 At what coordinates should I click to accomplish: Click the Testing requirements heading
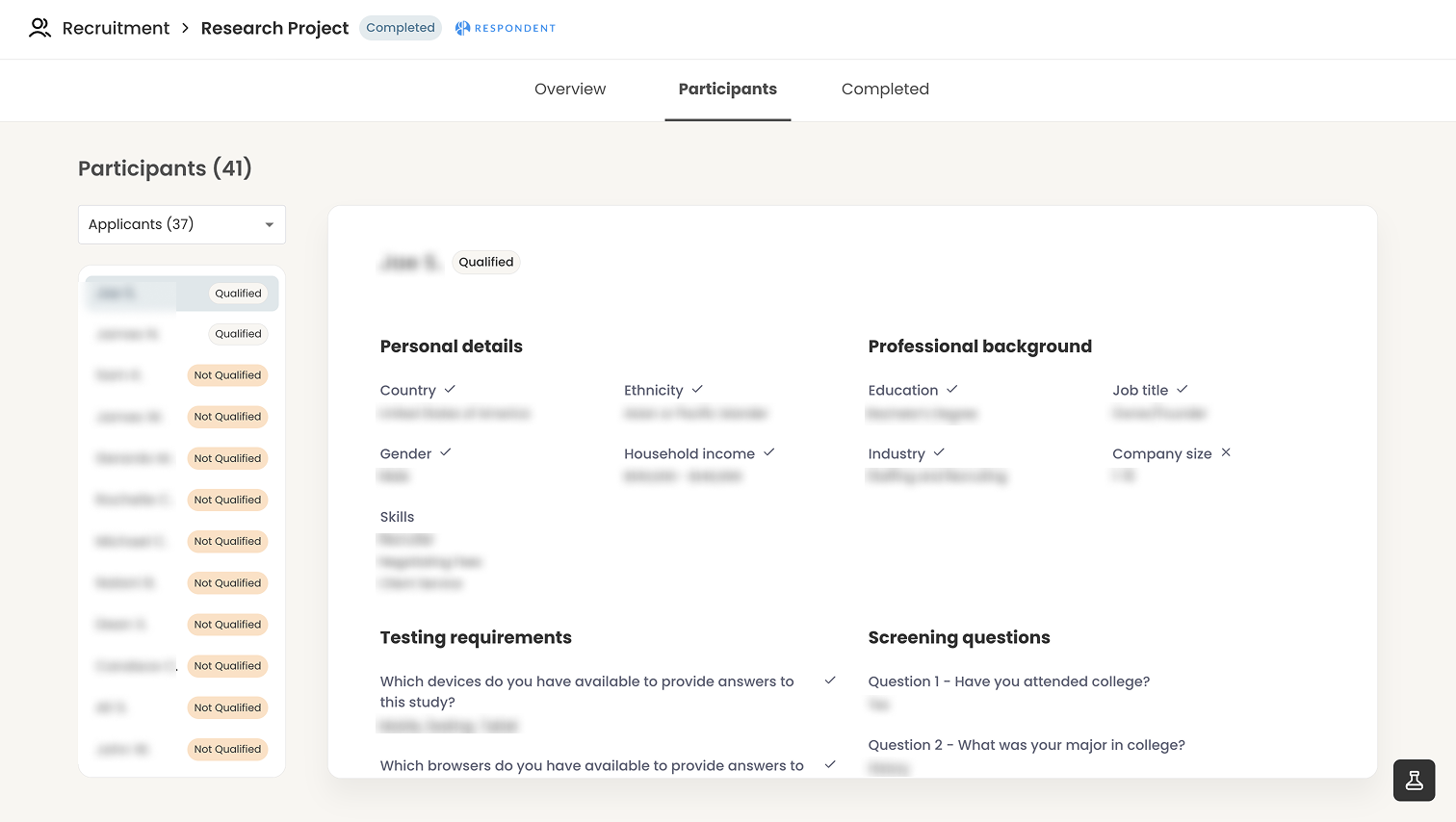tap(476, 637)
